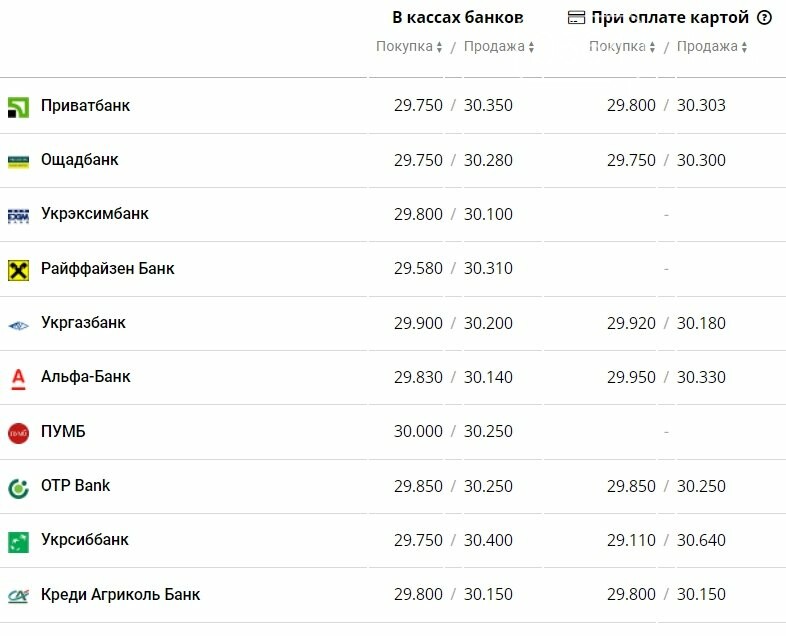This screenshot has width=786, height=636.
Task: Sort by card payment Продажа column
Action: point(712,46)
